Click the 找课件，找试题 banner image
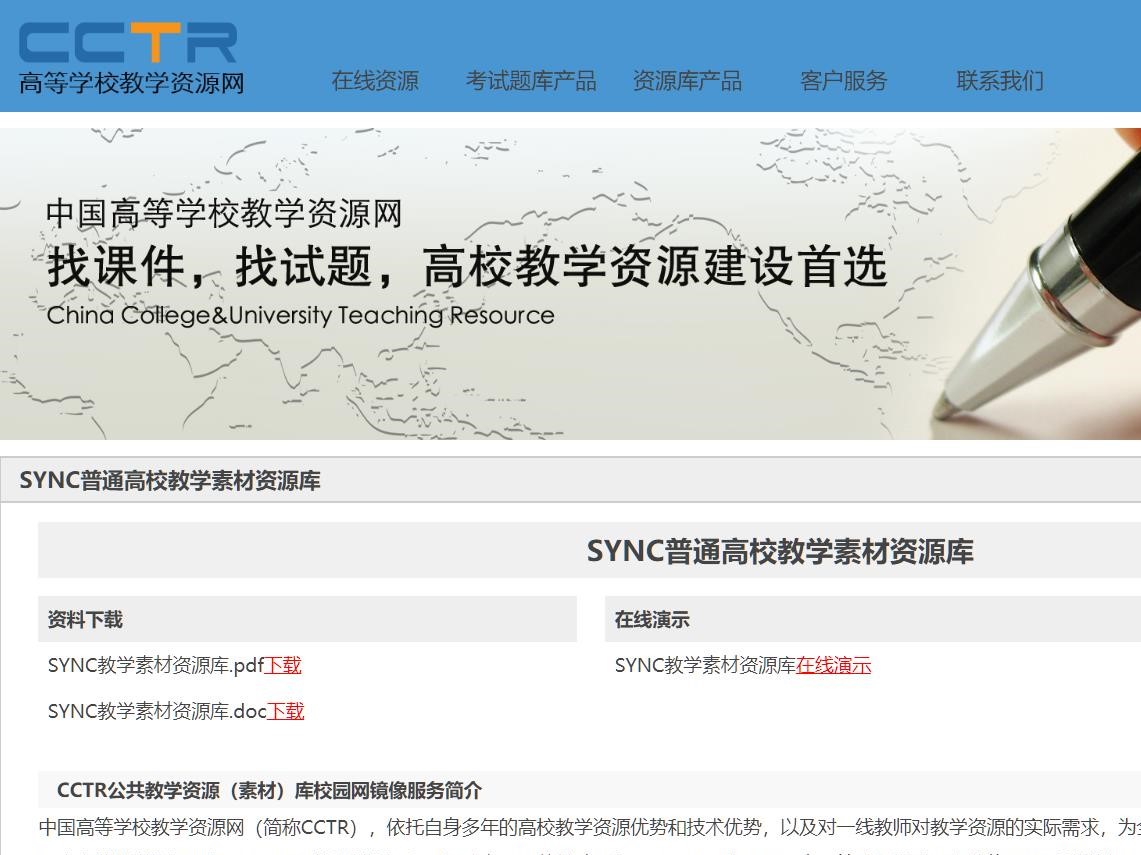Viewport: 1141px width, 855px height. pos(570,284)
